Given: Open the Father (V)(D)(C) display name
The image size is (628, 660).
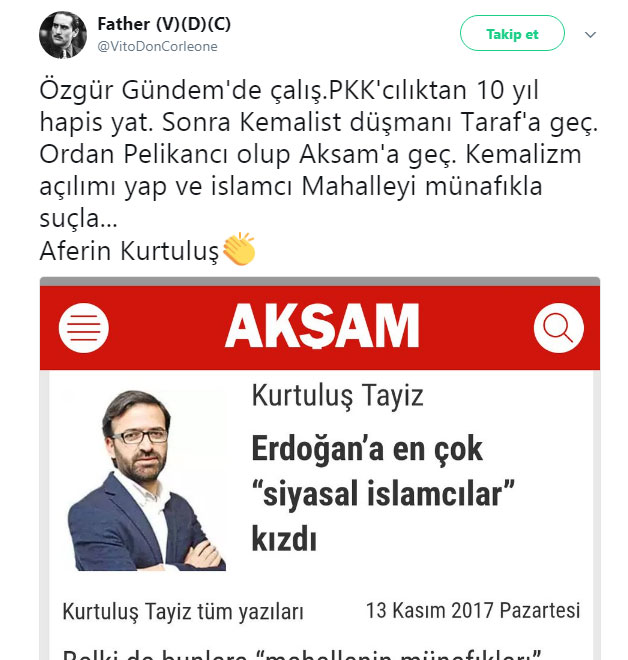Looking at the screenshot, I should coord(164,24).
